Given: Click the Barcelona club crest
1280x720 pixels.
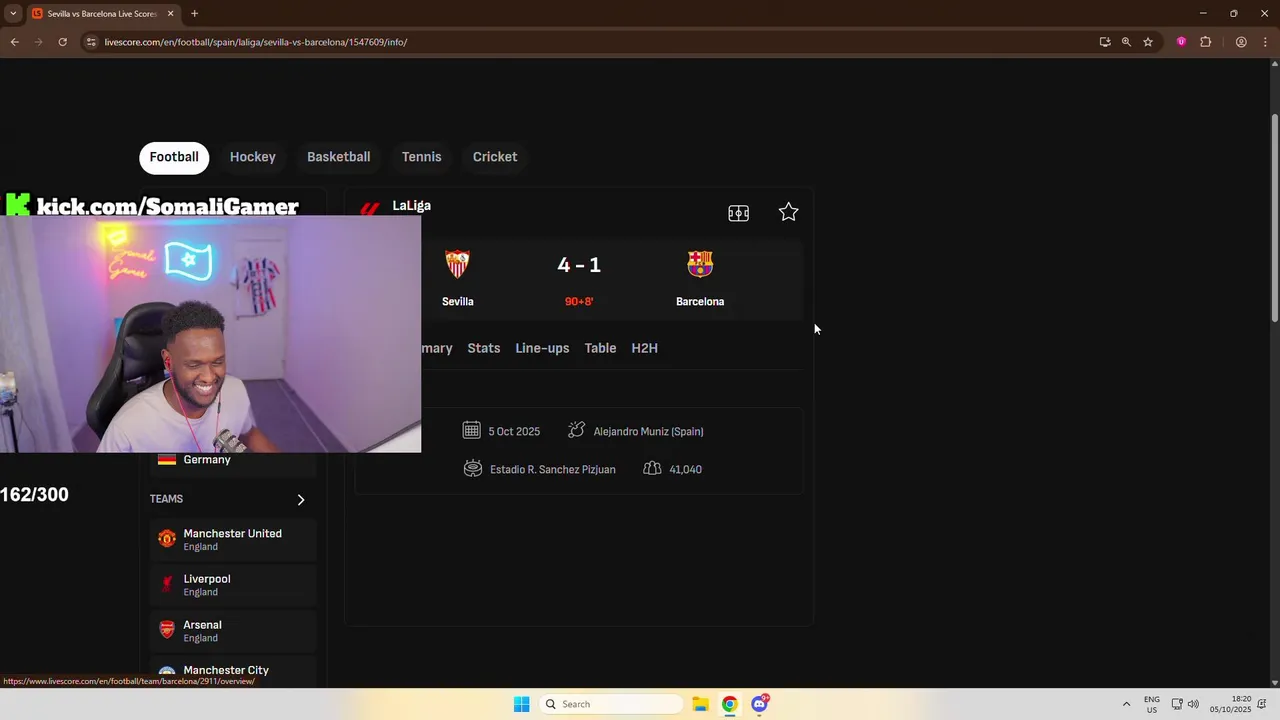Looking at the screenshot, I should tap(700, 264).
